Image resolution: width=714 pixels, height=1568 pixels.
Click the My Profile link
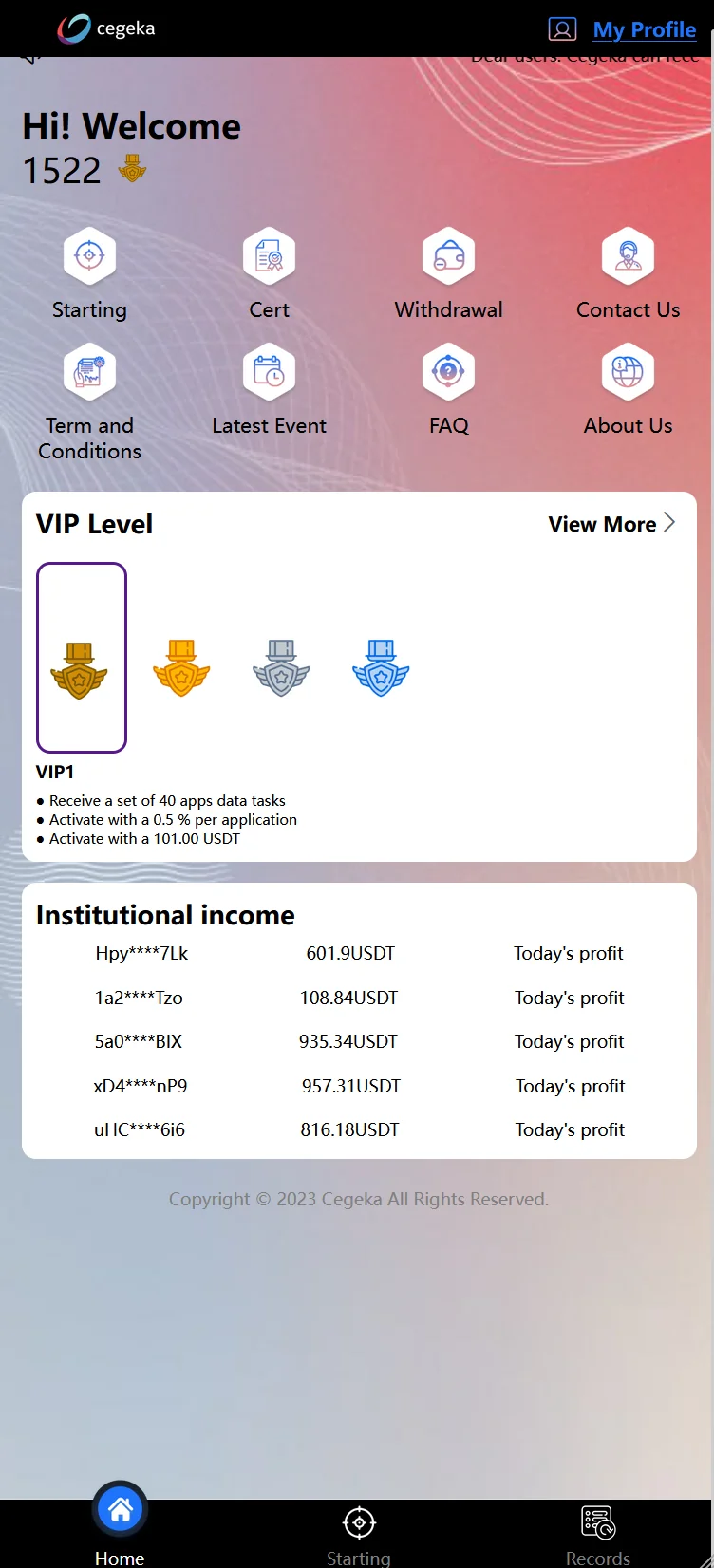645,29
